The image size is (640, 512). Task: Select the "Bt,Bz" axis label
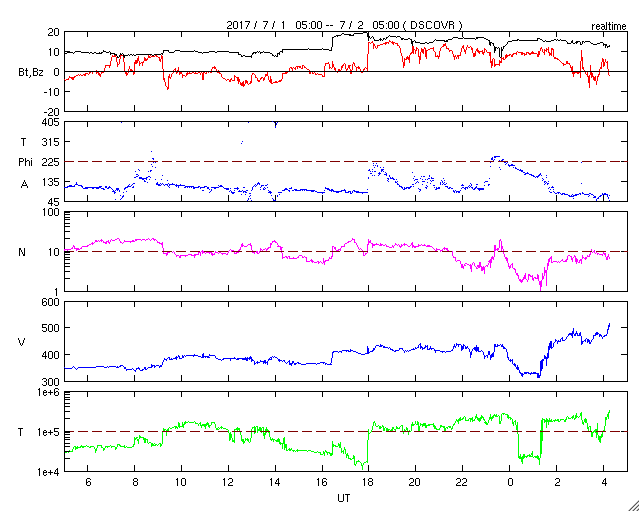click(31, 73)
